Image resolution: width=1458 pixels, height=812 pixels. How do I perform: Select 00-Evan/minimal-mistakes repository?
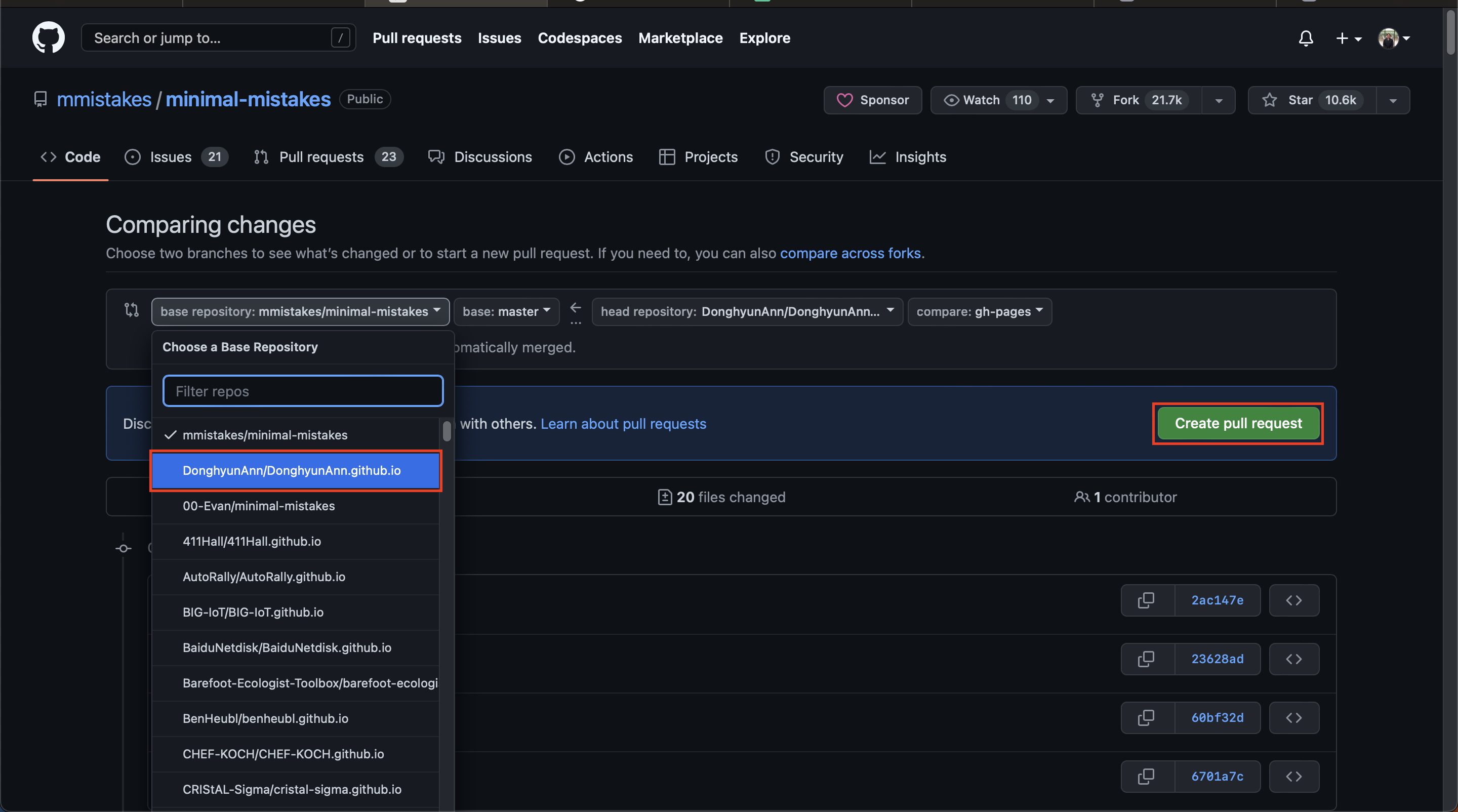[296, 506]
